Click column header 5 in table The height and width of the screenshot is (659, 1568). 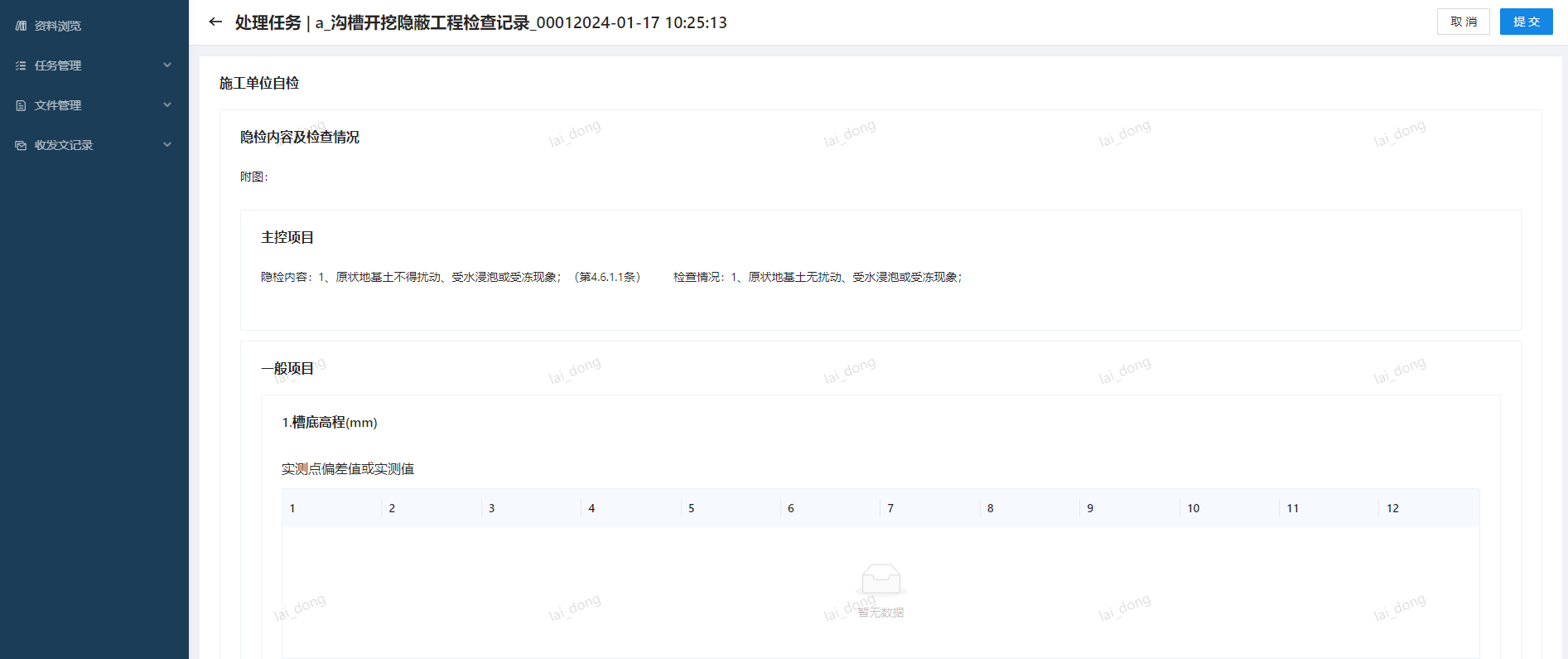tap(731, 508)
